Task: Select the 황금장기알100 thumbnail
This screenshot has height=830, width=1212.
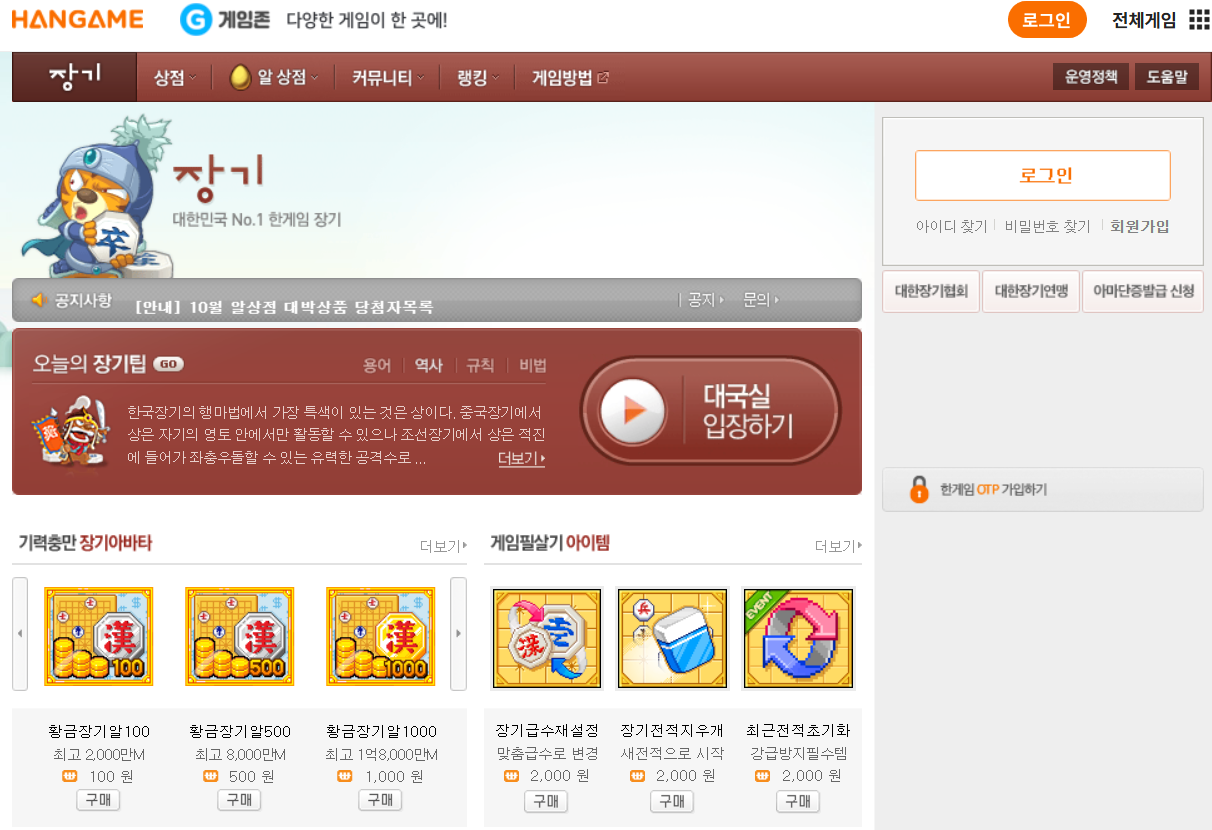Action: pos(99,636)
